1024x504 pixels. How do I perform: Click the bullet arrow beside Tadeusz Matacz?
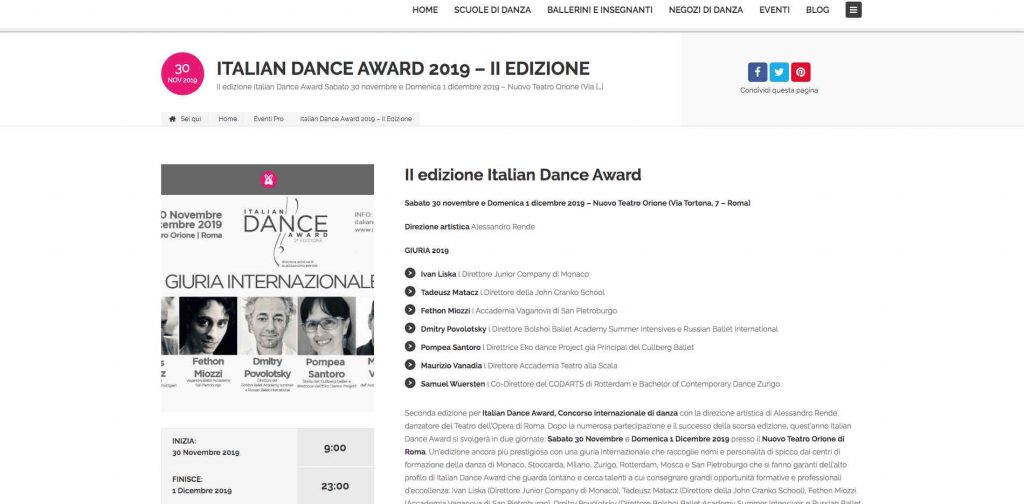409,292
